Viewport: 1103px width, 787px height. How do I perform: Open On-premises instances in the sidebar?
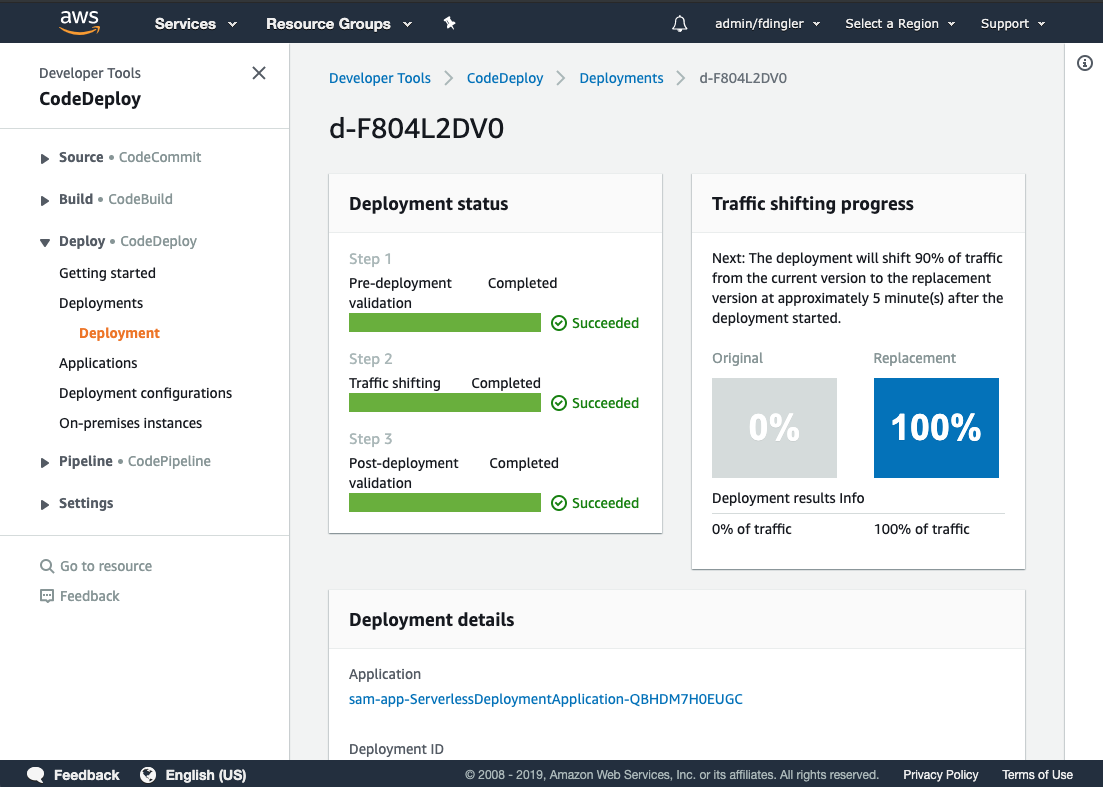(x=130, y=423)
